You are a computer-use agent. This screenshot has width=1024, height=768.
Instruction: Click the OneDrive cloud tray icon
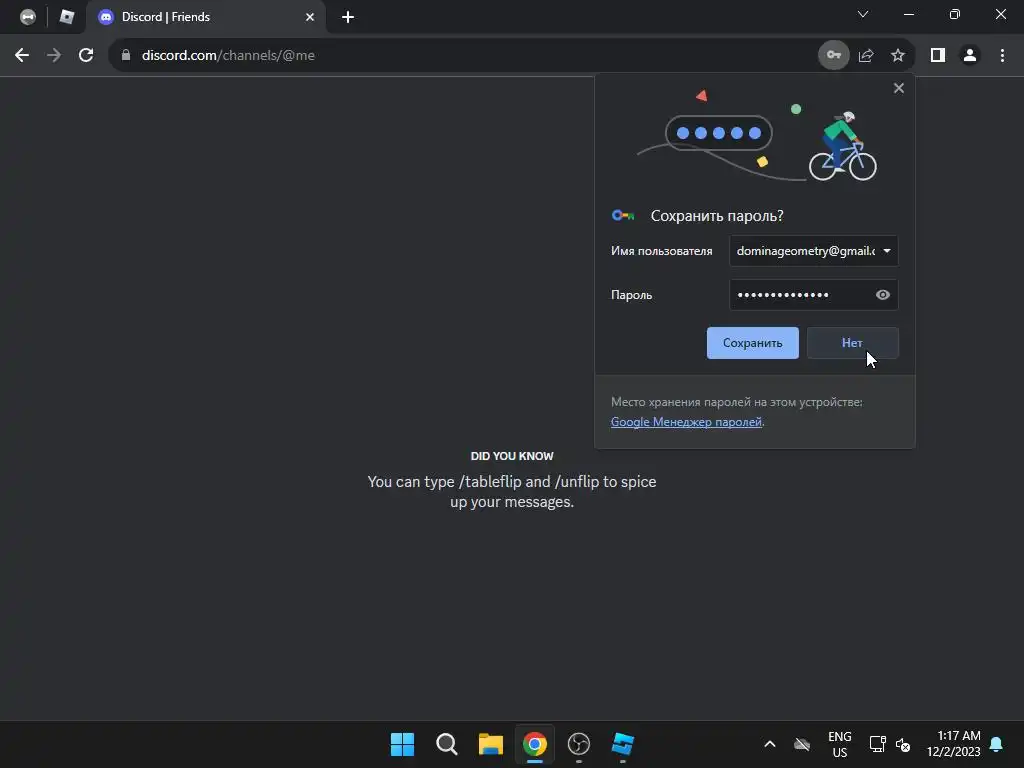(x=802, y=744)
